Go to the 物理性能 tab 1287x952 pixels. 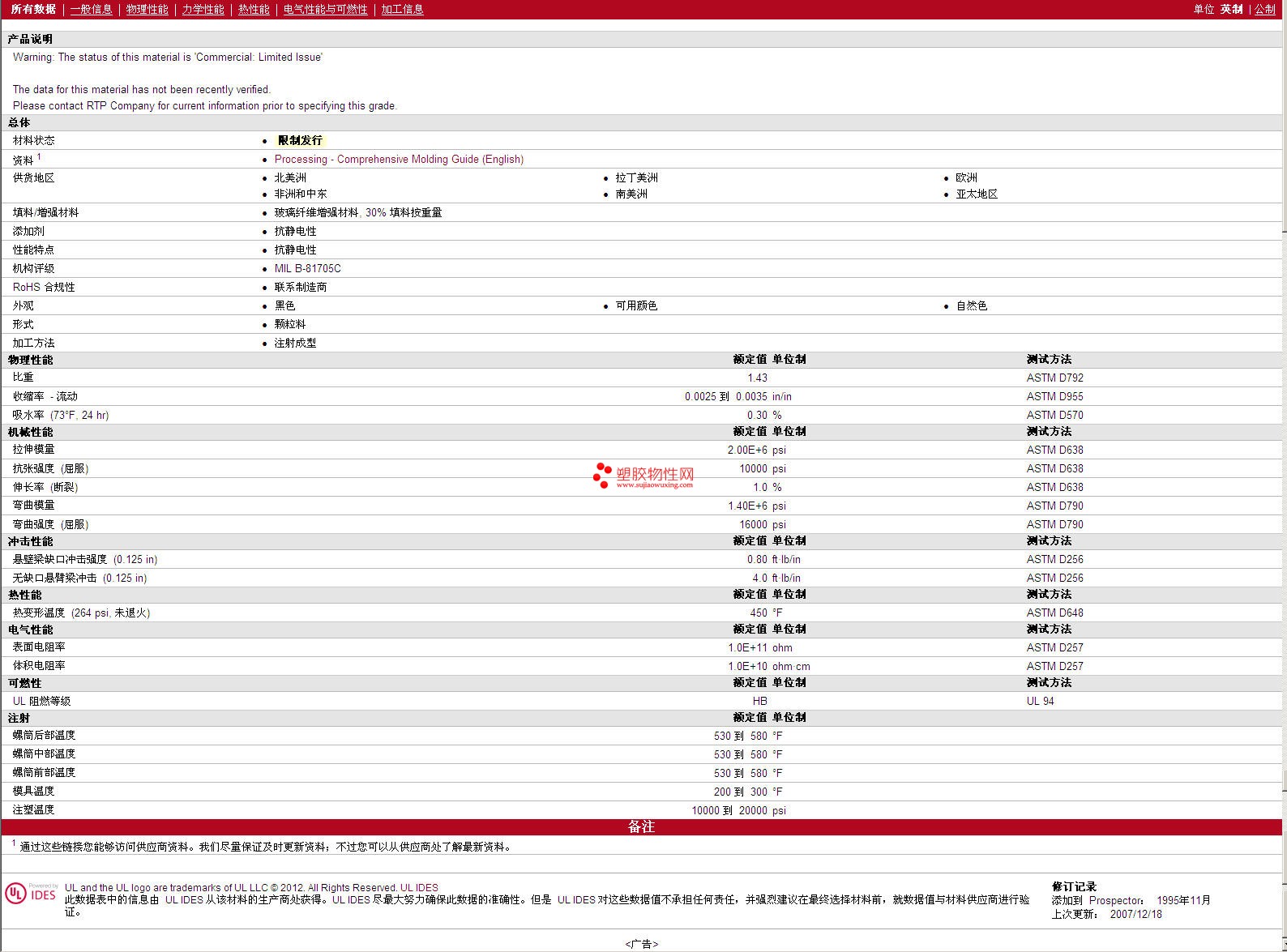[147, 10]
